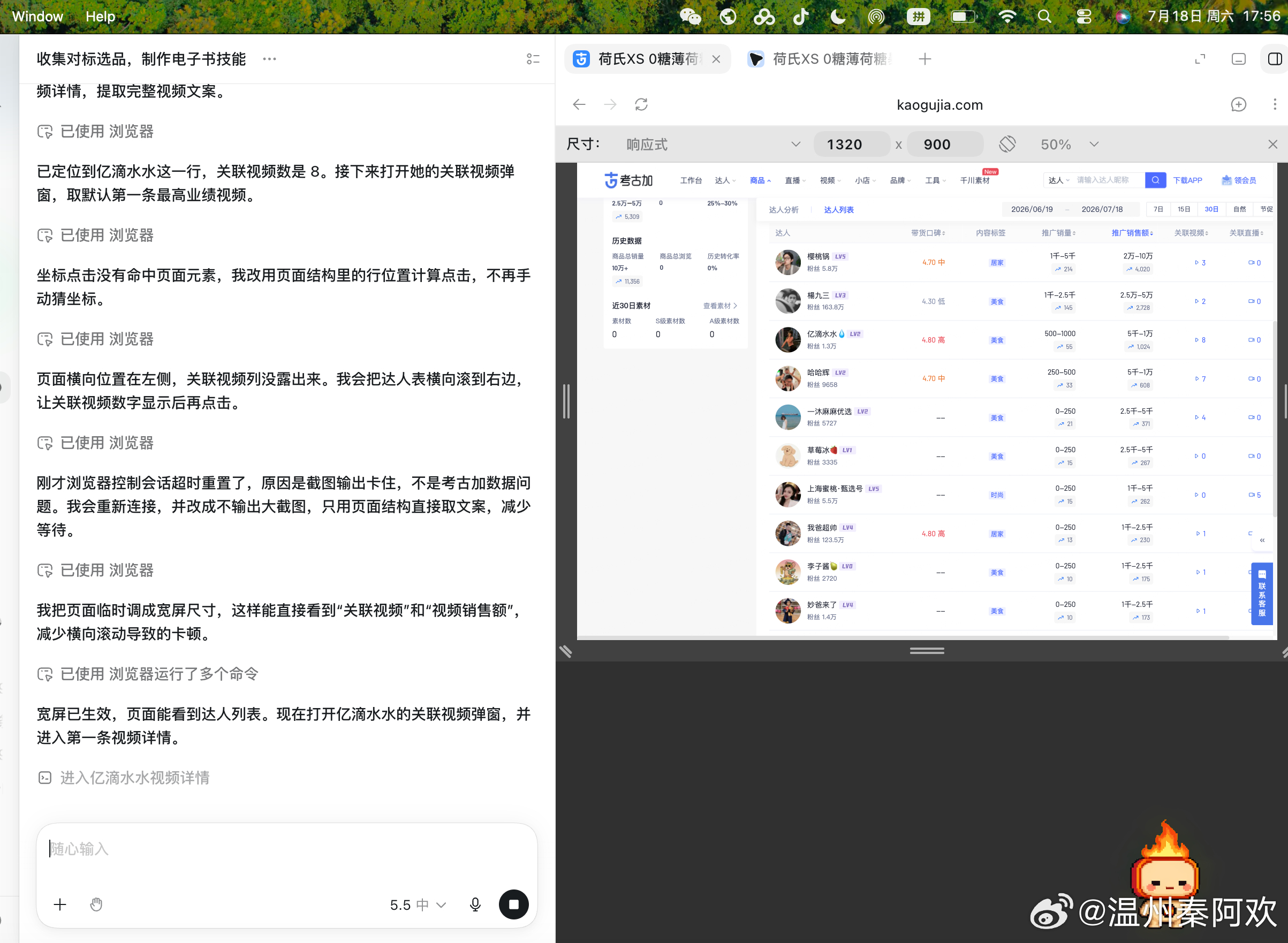The image size is (1288, 943).
Task: Select the 30日 date range
Action: [1211, 209]
